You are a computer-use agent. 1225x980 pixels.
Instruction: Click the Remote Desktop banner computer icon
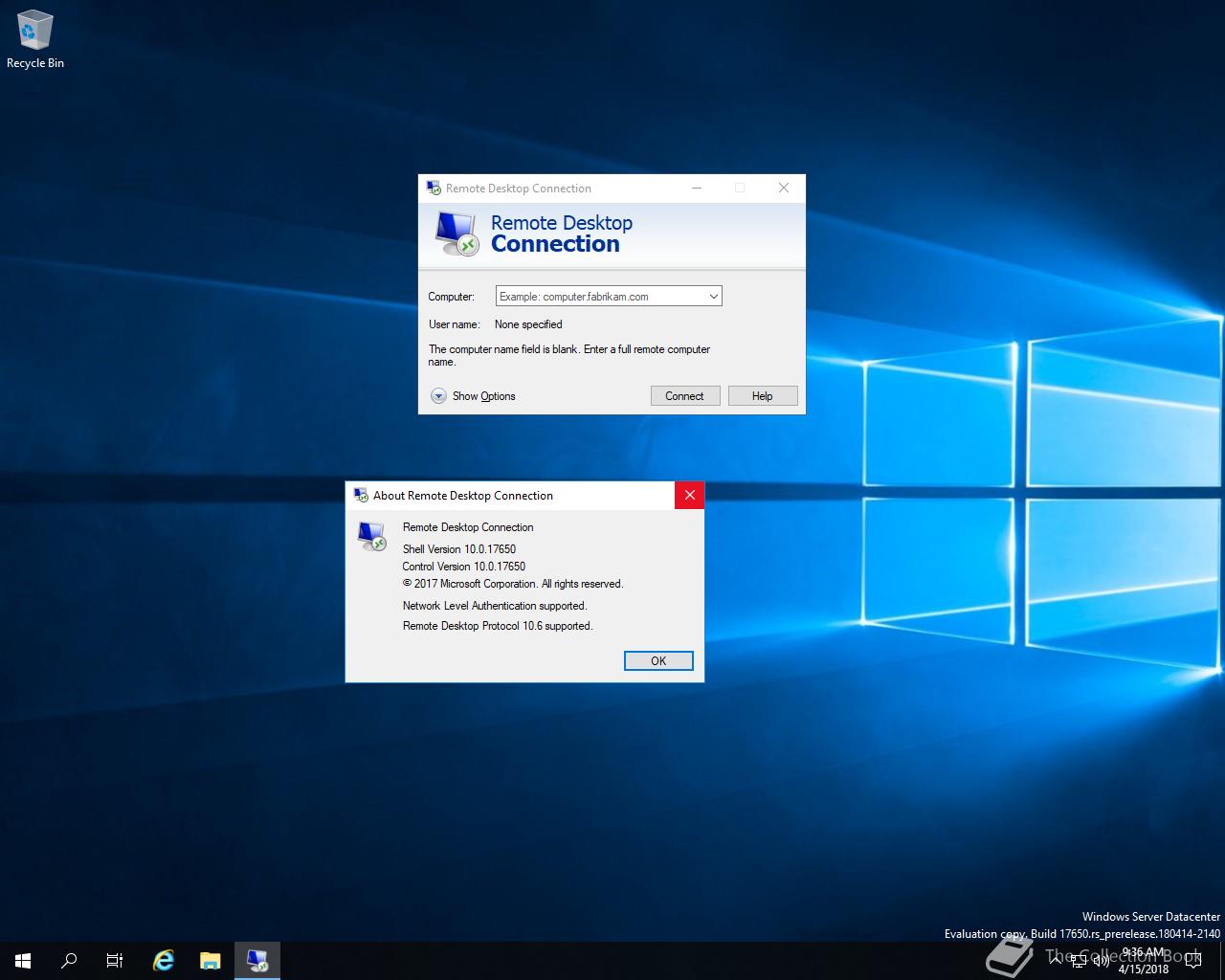(x=457, y=234)
